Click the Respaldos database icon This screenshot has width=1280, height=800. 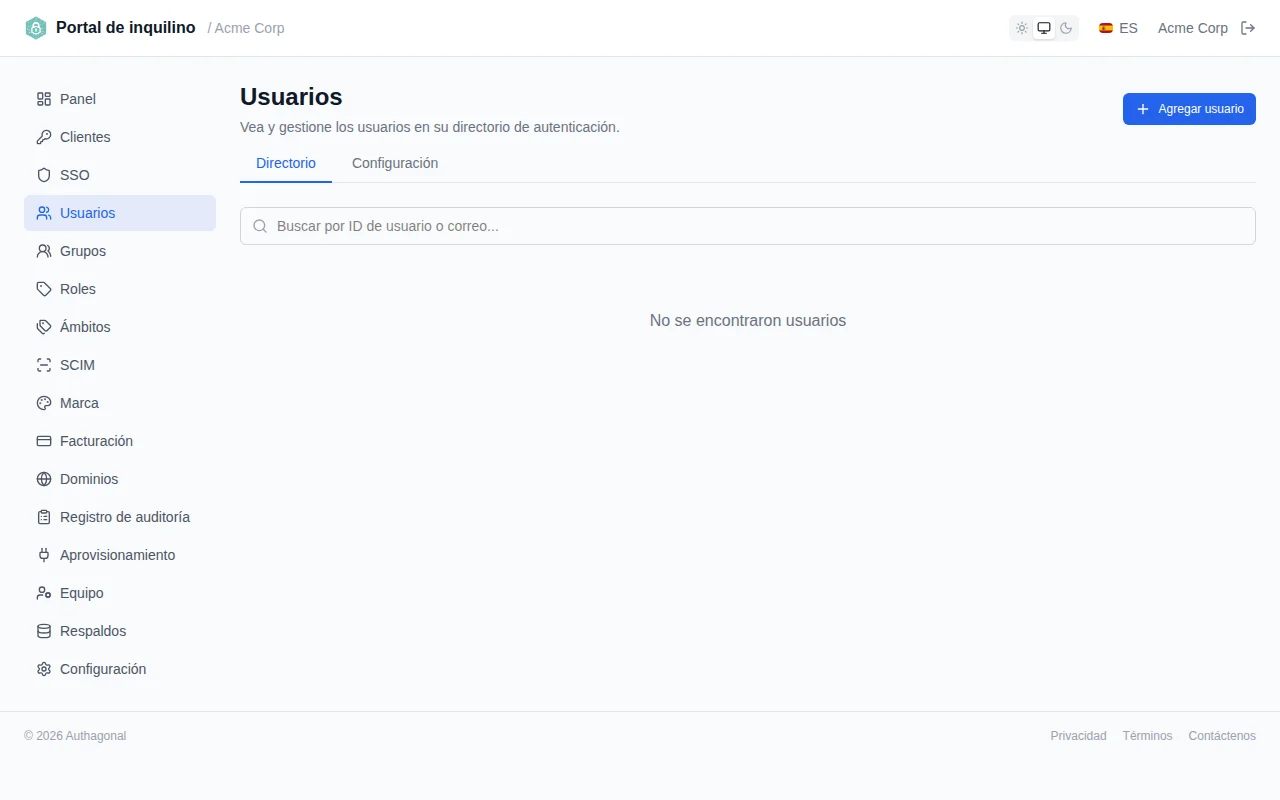pos(44,631)
